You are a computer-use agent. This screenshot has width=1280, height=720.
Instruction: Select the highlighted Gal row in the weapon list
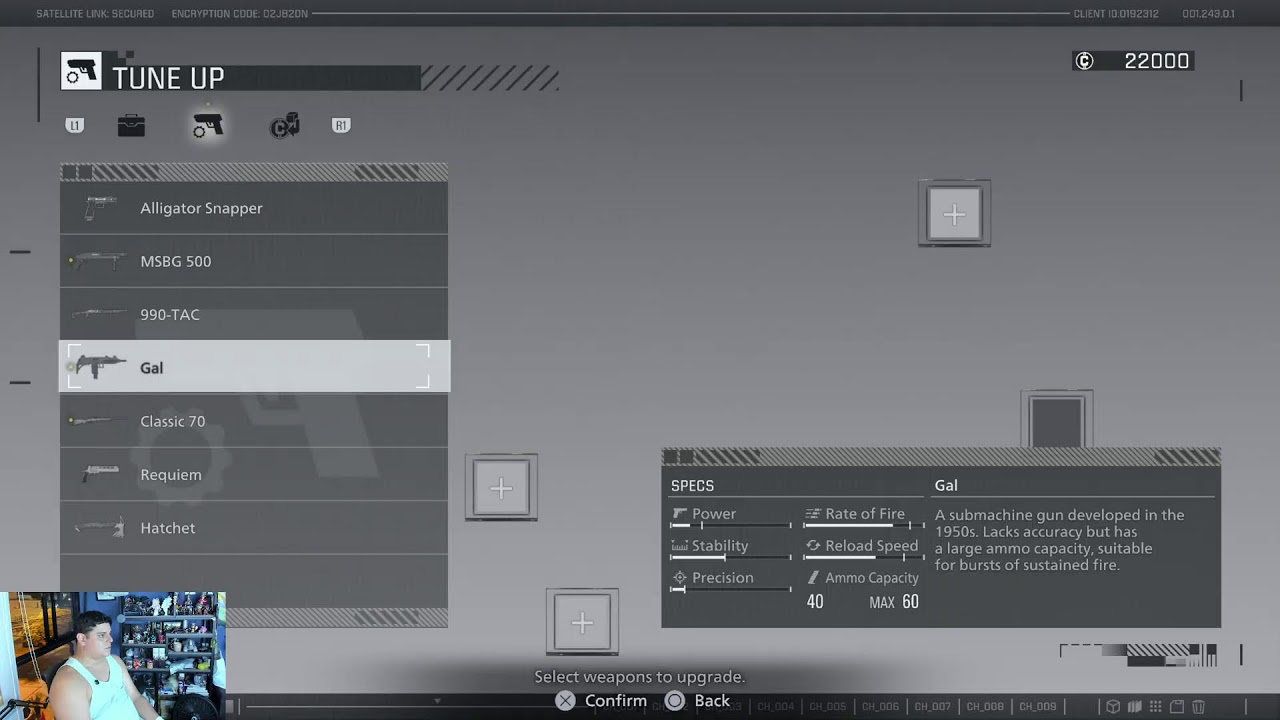click(254, 367)
